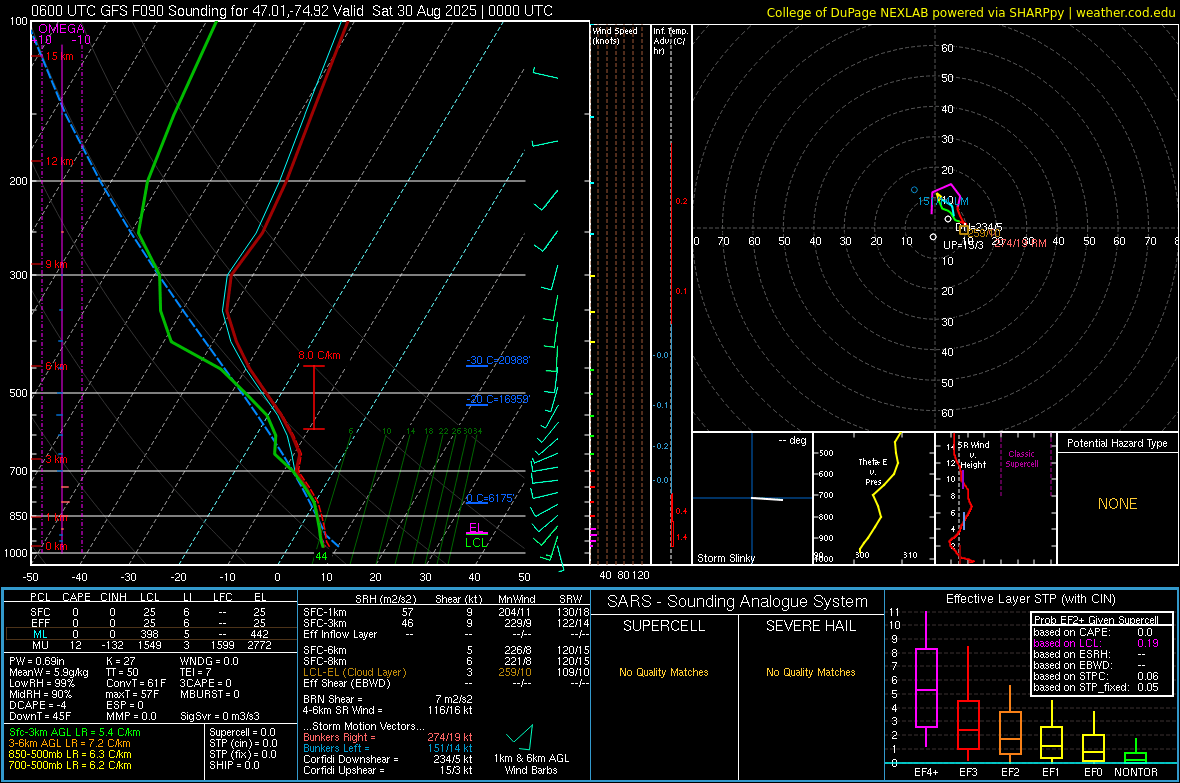Click the 'based on STPC: 0.06' line
1180x783 pixels.
click(x=1096, y=676)
